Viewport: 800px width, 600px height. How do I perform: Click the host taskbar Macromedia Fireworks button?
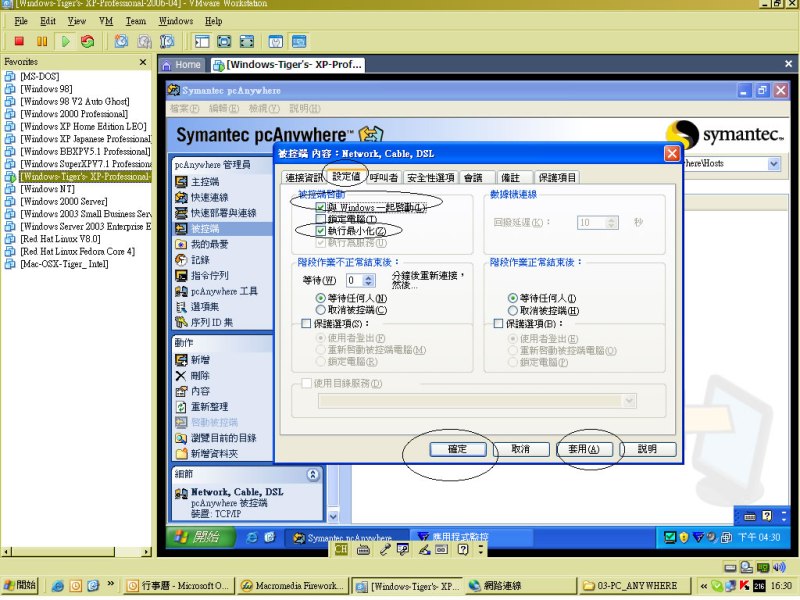pos(293,586)
